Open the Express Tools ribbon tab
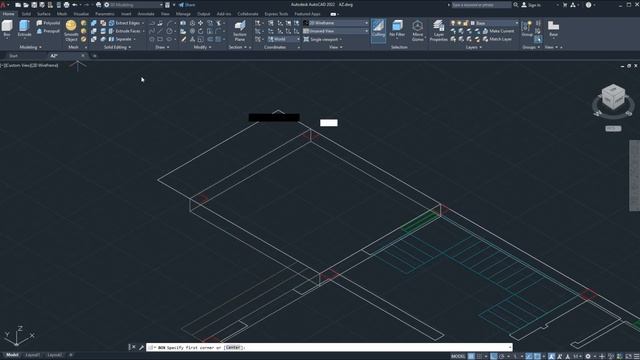The height and width of the screenshot is (360, 640). (x=276, y=14)
